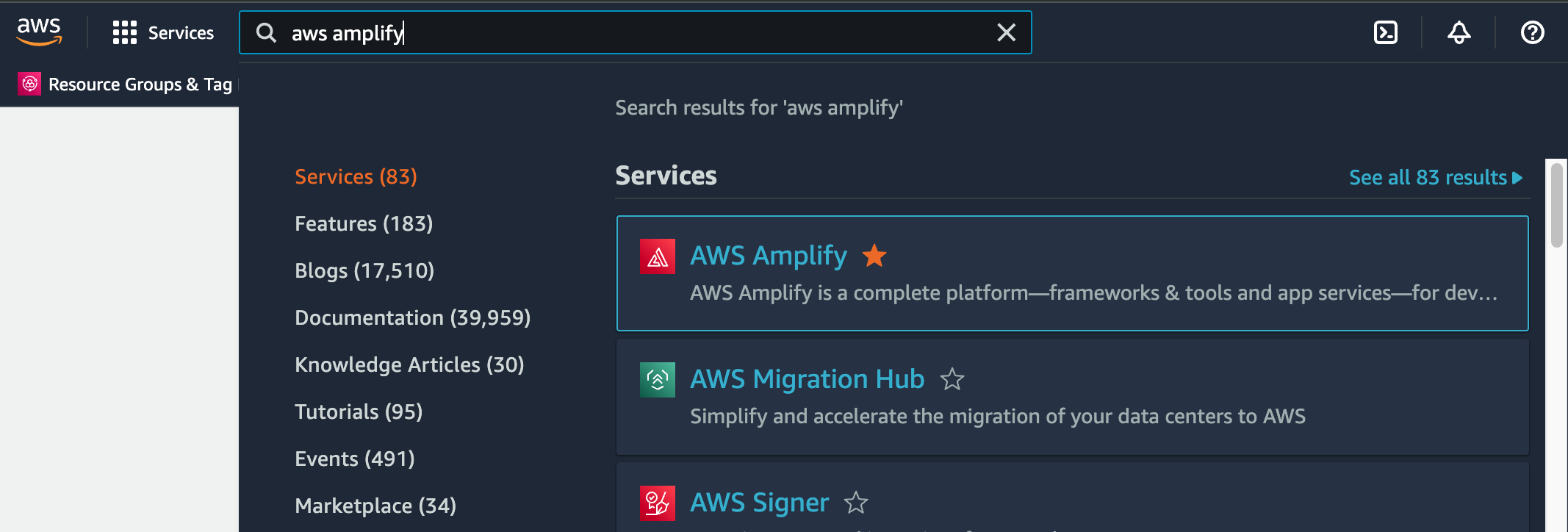The height and width of the screenshot is (532, 1568).
Task: Click the Resource Groups & Tag Editor icon
Action: [29, 84]
